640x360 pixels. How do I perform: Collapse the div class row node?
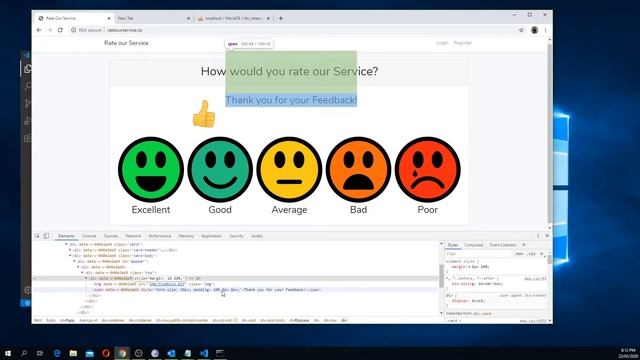82,273
